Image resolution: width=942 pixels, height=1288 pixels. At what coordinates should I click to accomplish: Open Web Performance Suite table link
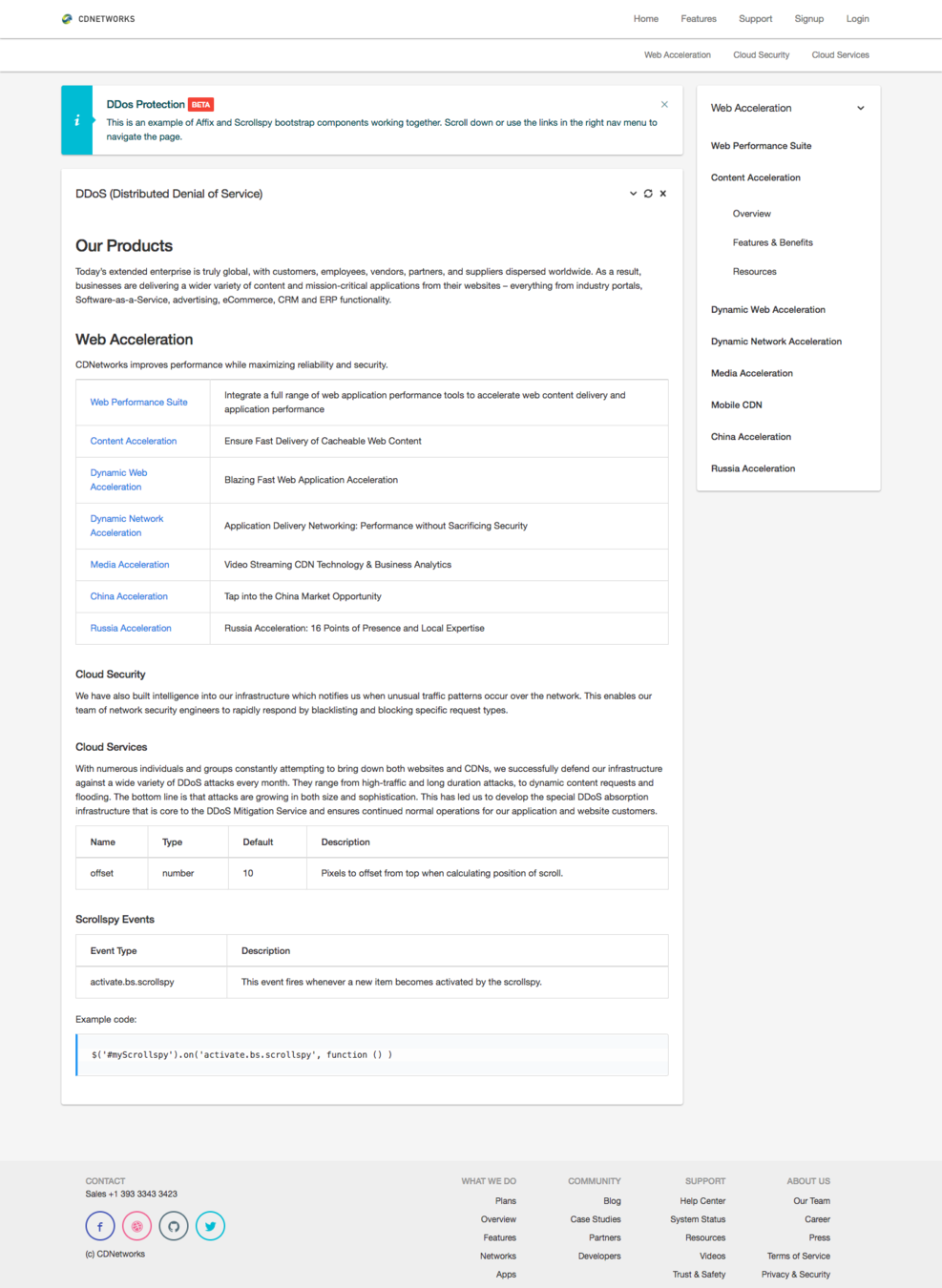tap(139, 403)
